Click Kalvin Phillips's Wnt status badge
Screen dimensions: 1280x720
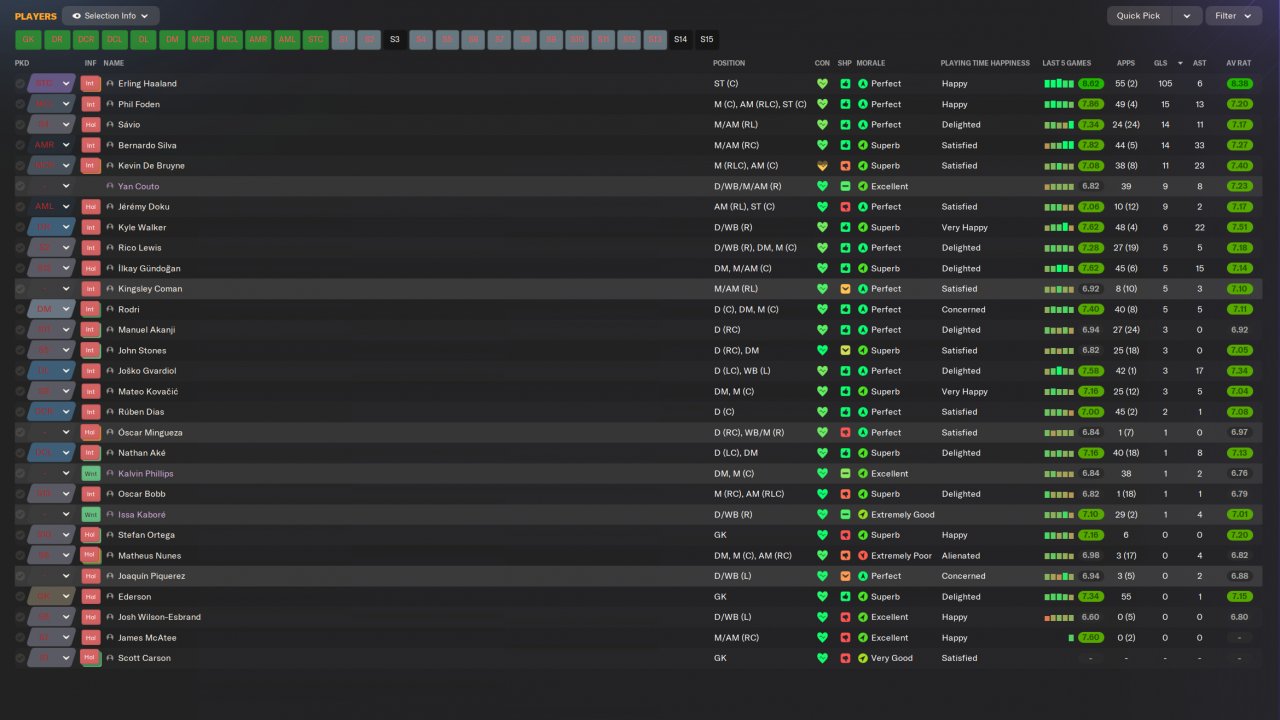91,474
